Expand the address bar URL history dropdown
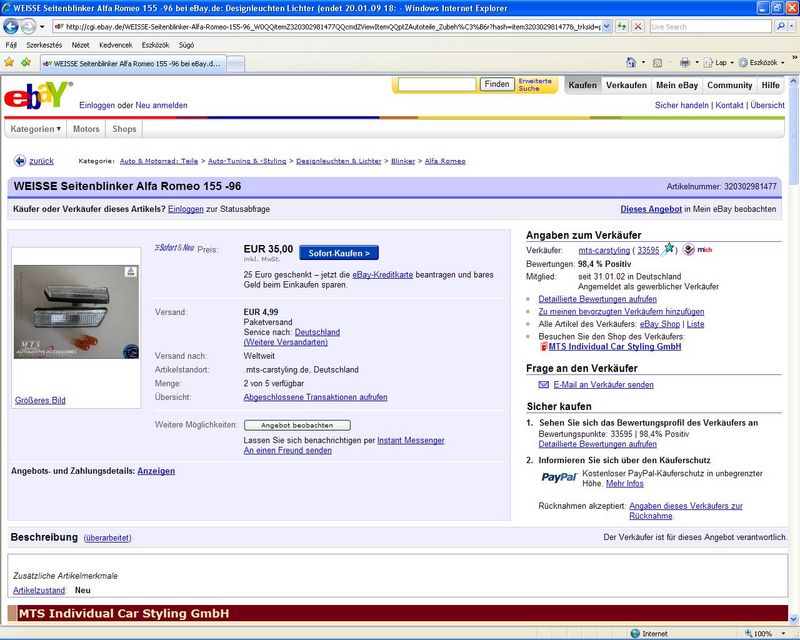 (x=607, y=27)
